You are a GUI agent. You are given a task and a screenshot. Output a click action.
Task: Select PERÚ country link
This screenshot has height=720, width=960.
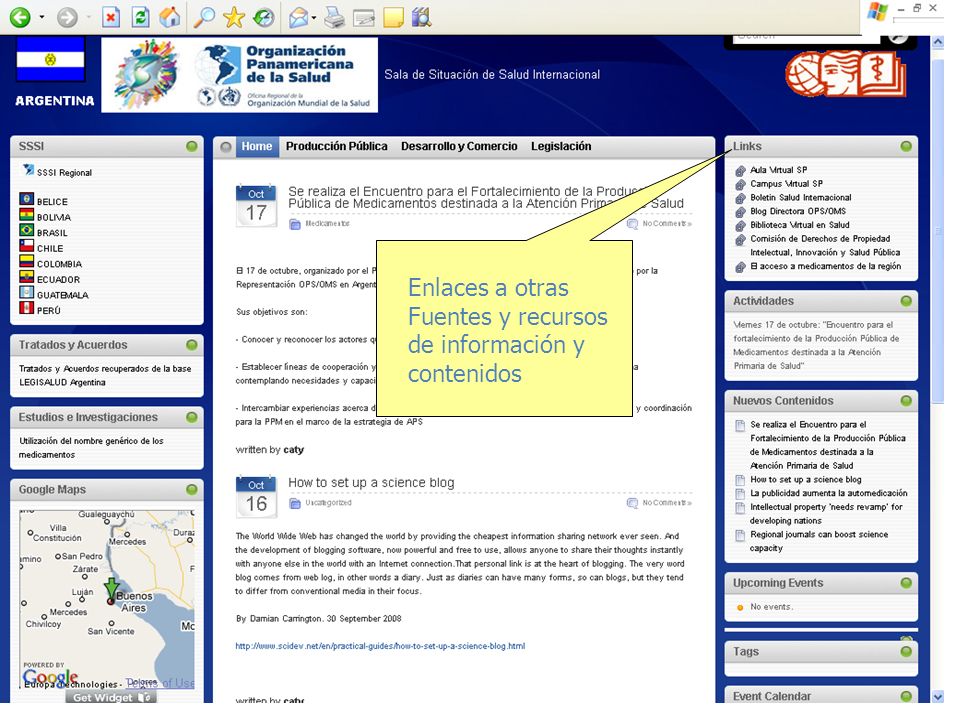point(48,311)
